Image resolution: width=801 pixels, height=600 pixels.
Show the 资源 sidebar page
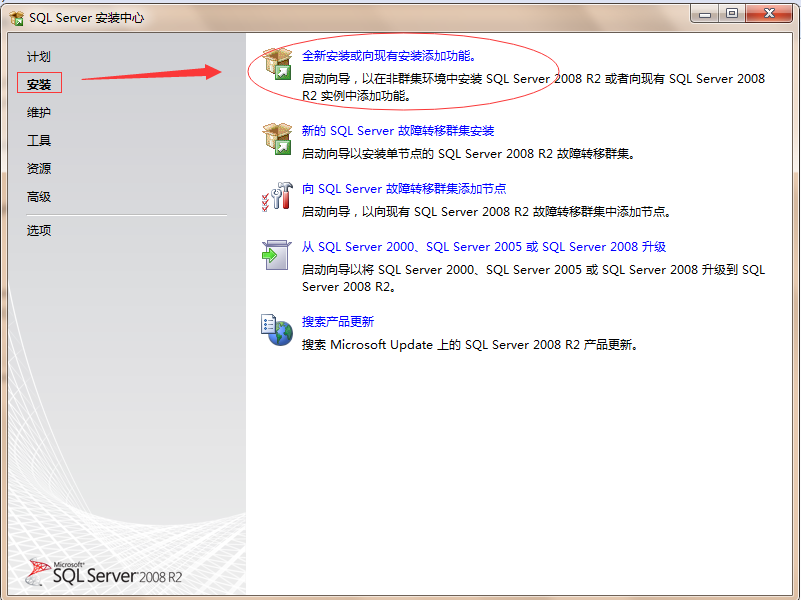click(39, 169)
